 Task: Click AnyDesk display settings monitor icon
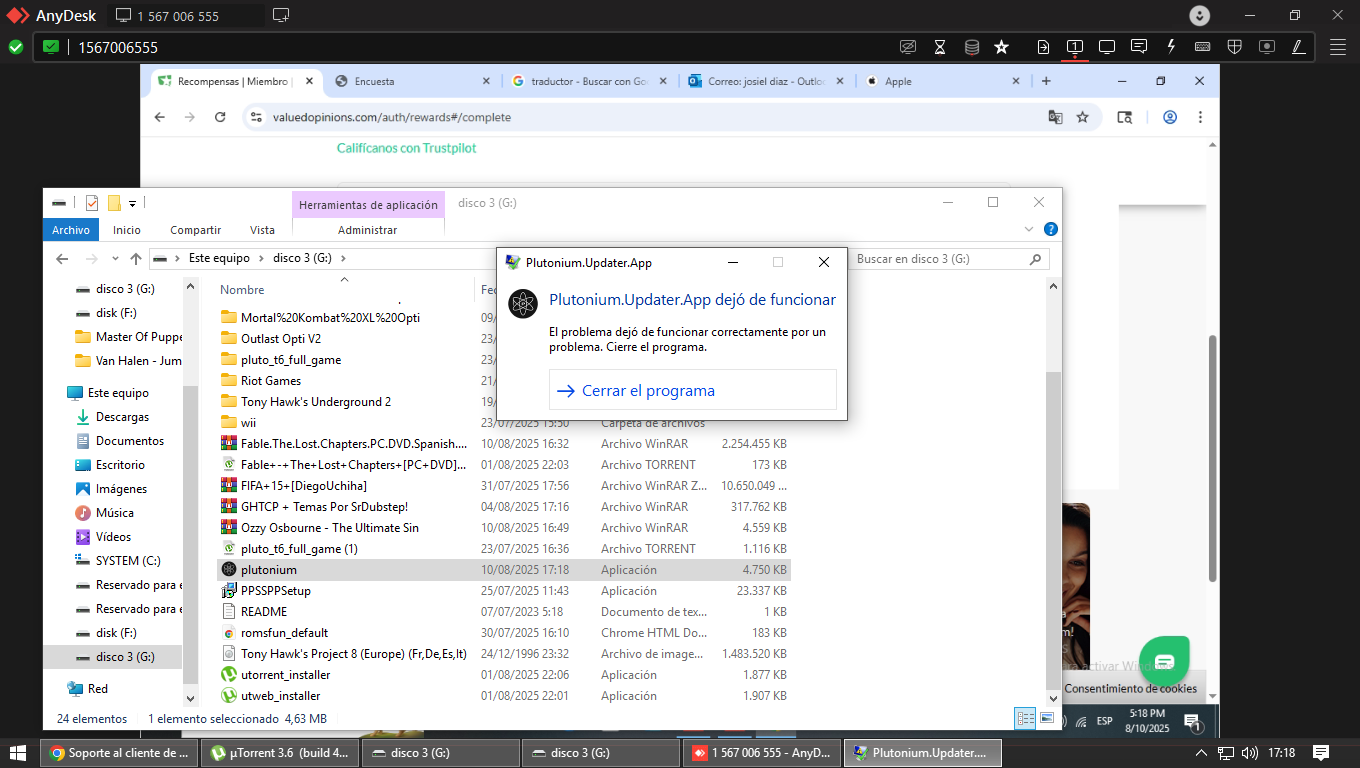tap(1107, 47)
